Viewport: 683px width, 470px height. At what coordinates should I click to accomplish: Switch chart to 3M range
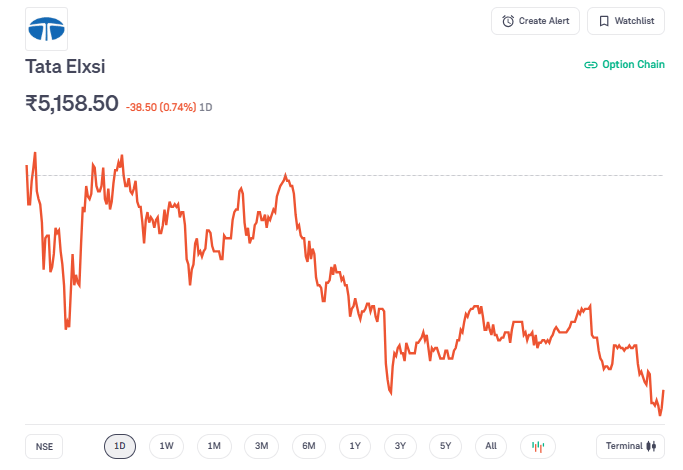[262, 446]
